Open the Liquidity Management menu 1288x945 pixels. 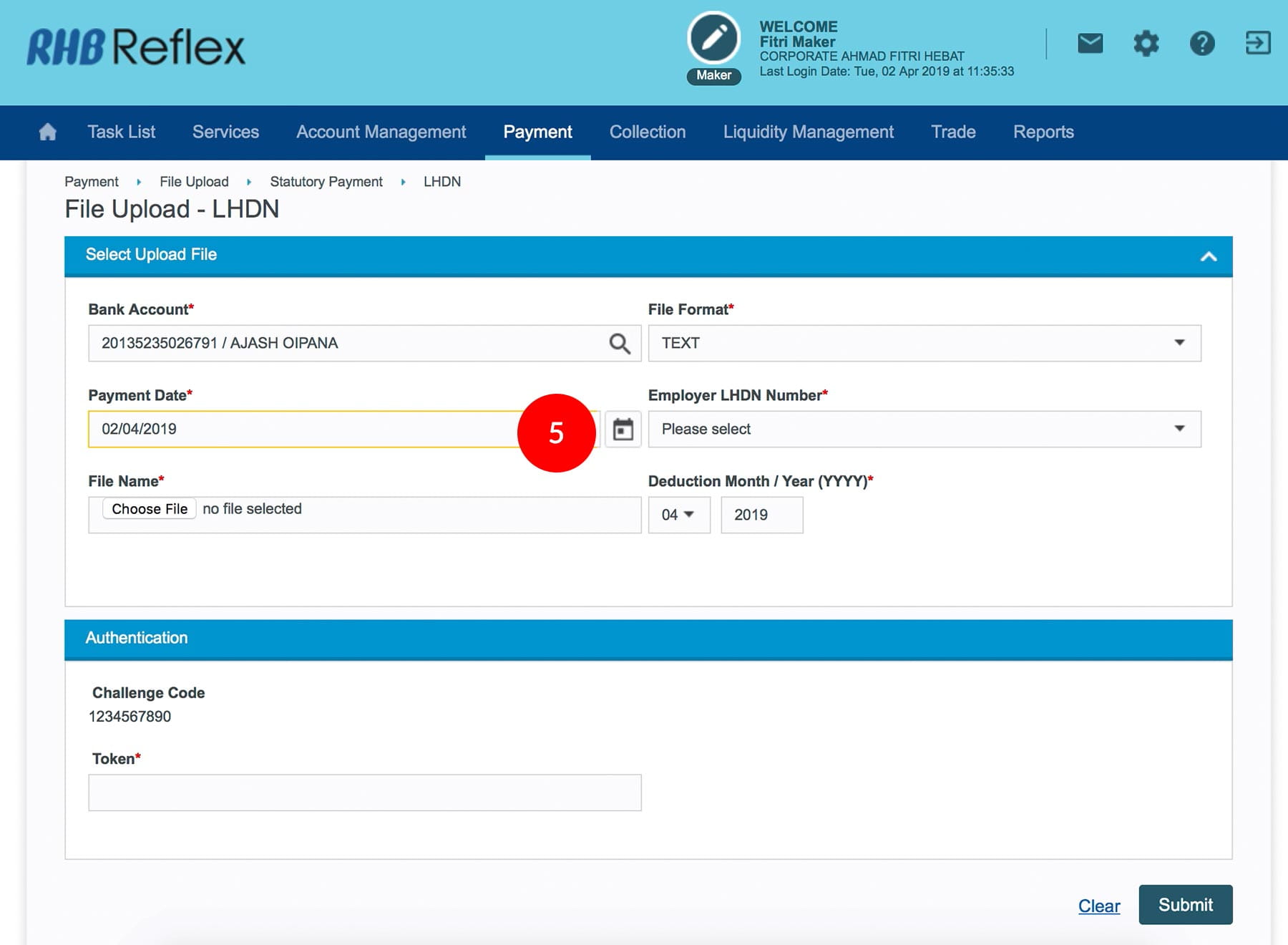point(808,132)
